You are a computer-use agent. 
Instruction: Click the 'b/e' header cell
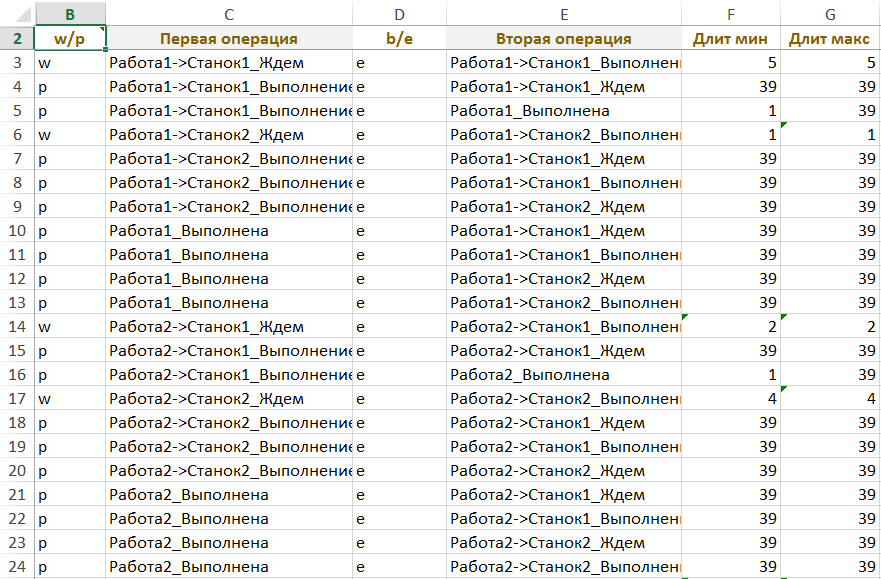(400, 39)
